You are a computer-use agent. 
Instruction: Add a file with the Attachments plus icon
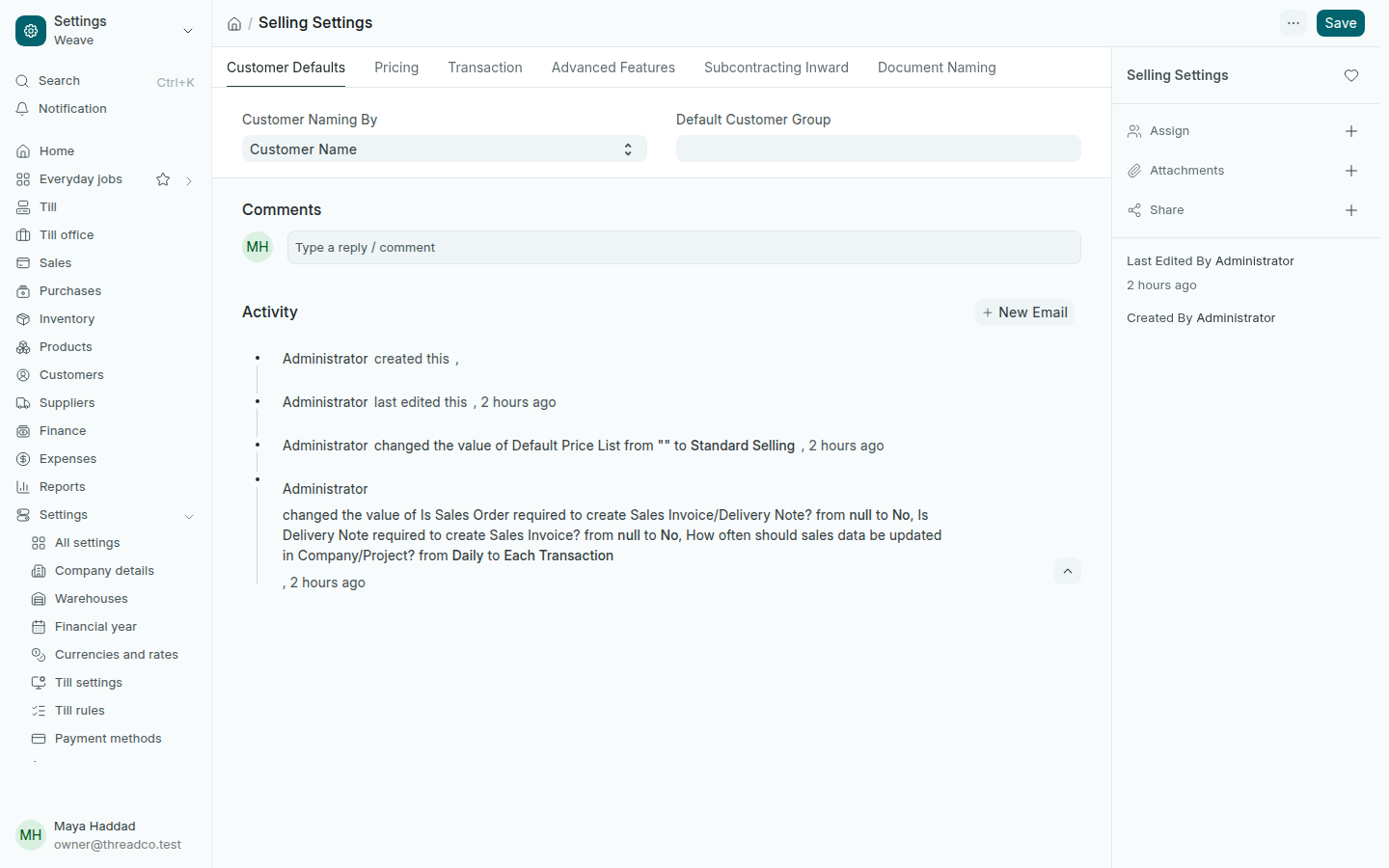click(x=1351, y=171)
